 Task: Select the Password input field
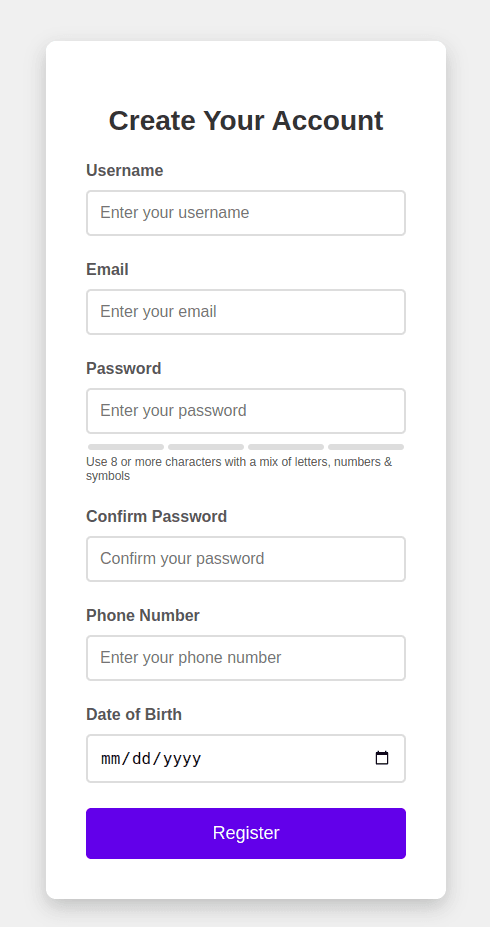point(246,411)
